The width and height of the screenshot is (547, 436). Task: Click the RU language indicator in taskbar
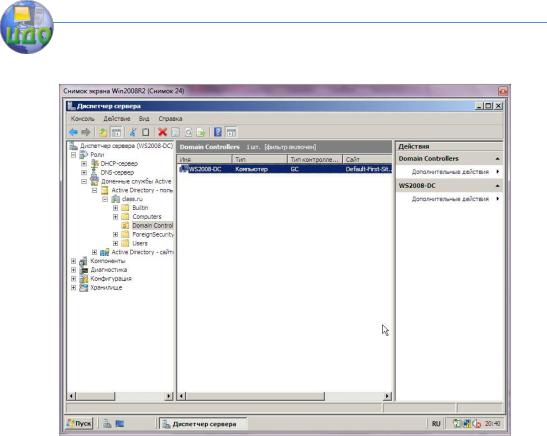[x=436, y=423]
